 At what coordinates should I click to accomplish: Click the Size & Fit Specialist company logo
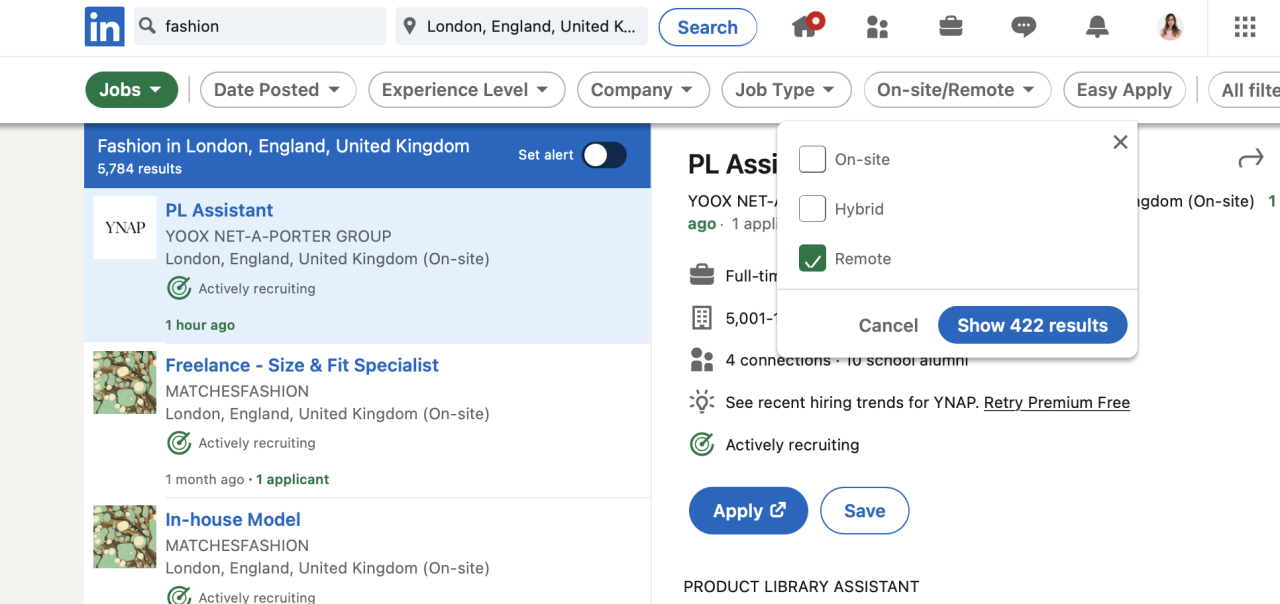coord(125,382)
